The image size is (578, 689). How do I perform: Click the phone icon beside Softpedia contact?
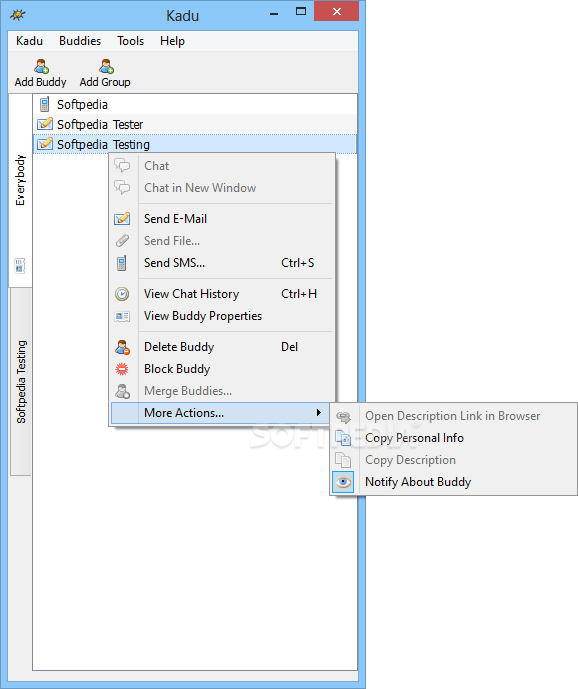coord(44,105)
